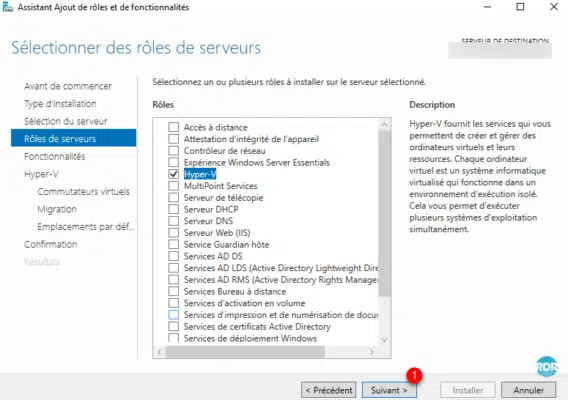Image resolution: width=568 pixels, height=400 pixels.
Task: Click the horizontal scroll left arrow
Action: coord(160,352)
